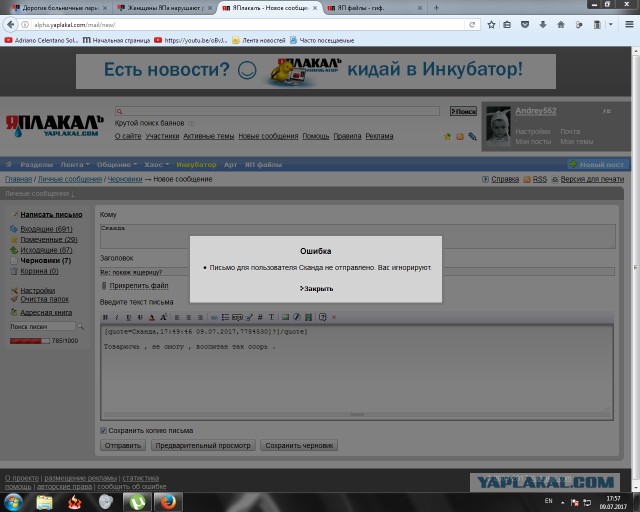Open Разделы in navigation bar
The width and height of the screenshot is (640, 512).
tap(36, 165)
